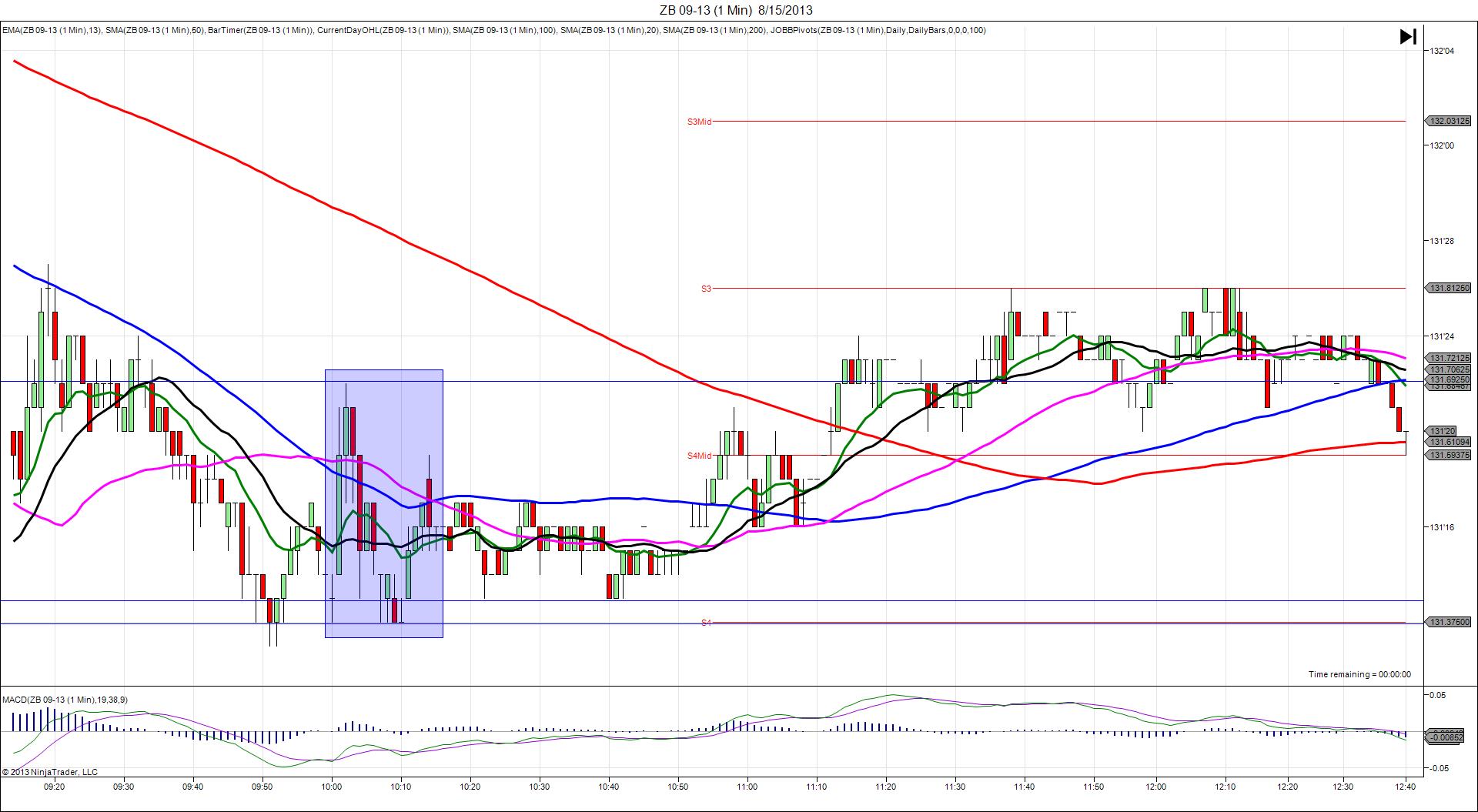Screen dimensions: 1478x812
Task: Click the 131.59375 price marker
Action: pyautogui.click(x=1450, y=455)
